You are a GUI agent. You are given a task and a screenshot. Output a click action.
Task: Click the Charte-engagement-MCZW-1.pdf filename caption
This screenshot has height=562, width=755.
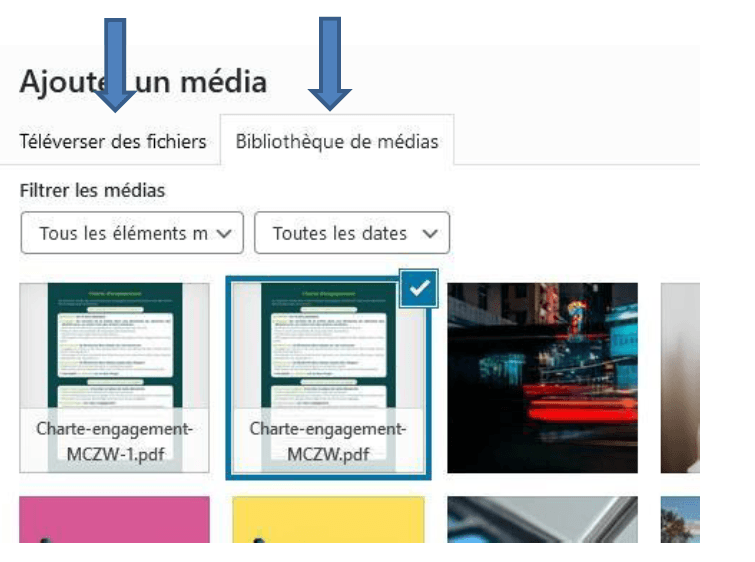(x=114, y=440)
